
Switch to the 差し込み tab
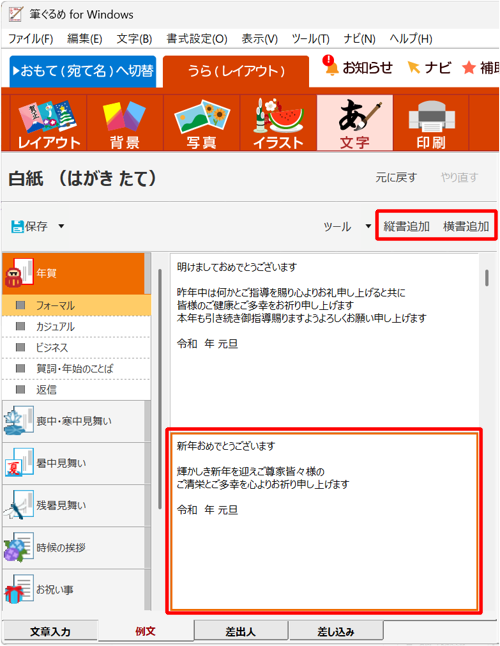[336, 631]
